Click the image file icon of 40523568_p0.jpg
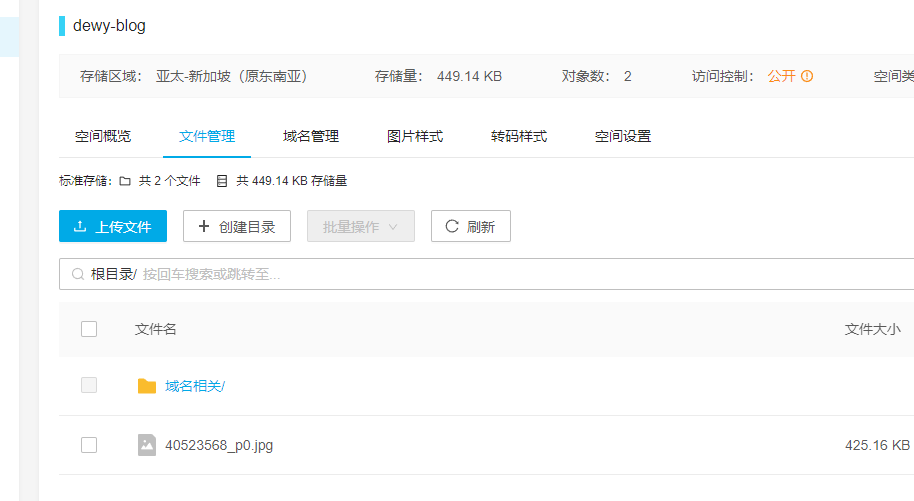914x501 pixels. pyautogui.click(x=147, y=445)
